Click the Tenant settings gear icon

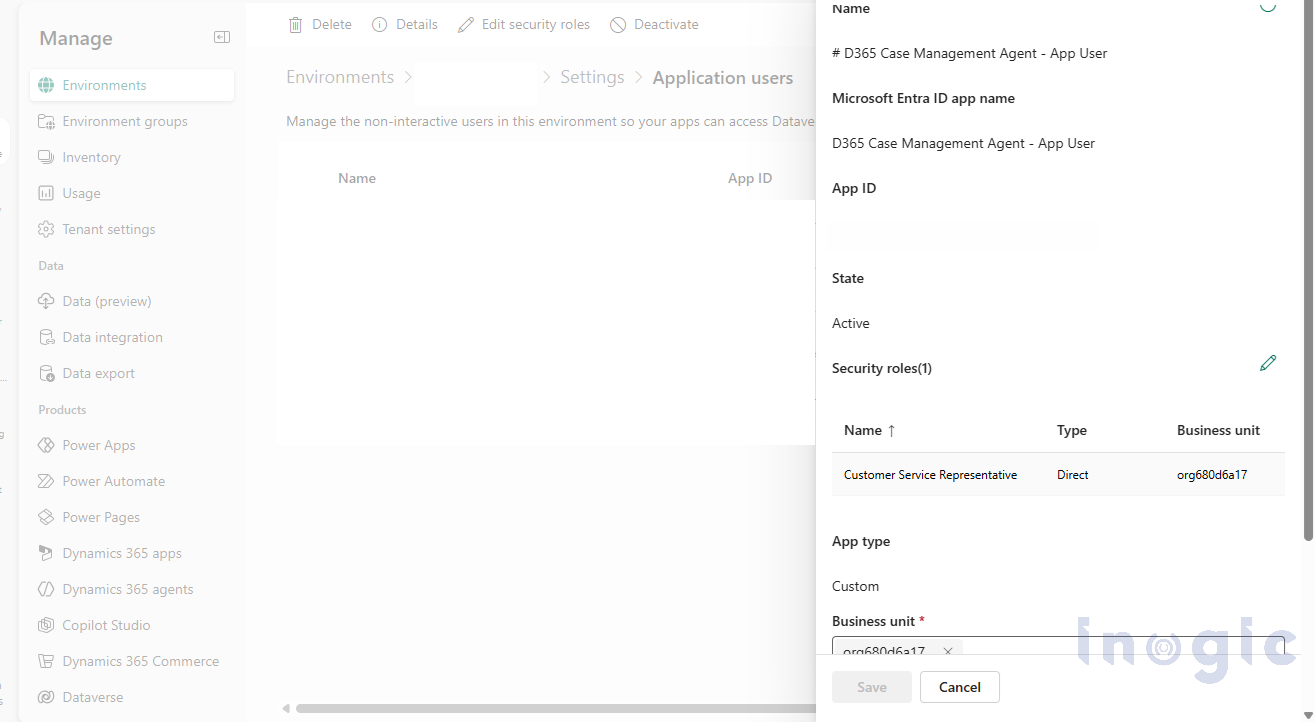pyautogui.click(x=46, y=229)
